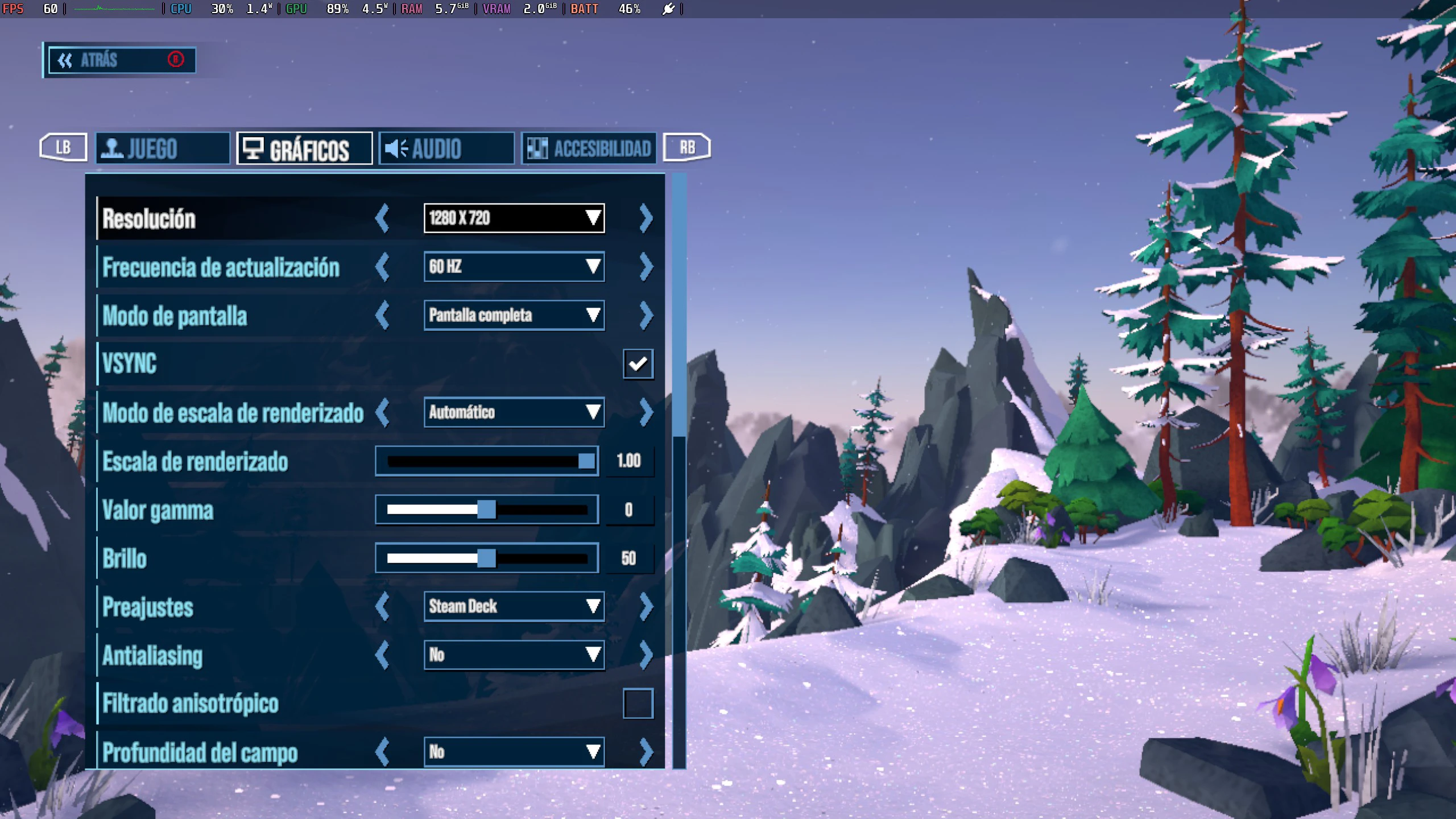Click the VRAM 2.0 GiB overlay reading
The width and height of the screenshot is (1456, 819).
(520, 9)
